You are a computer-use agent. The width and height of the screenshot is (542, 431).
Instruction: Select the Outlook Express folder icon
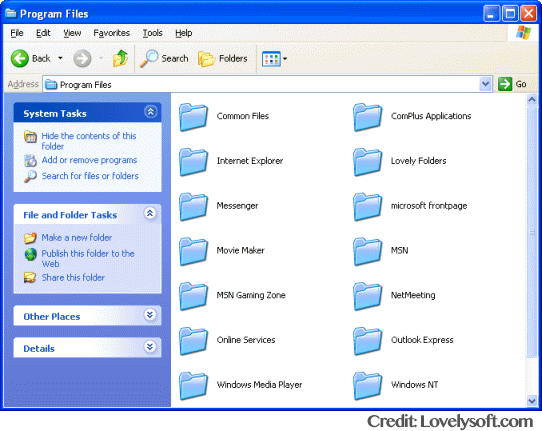(x=368, y=341)
